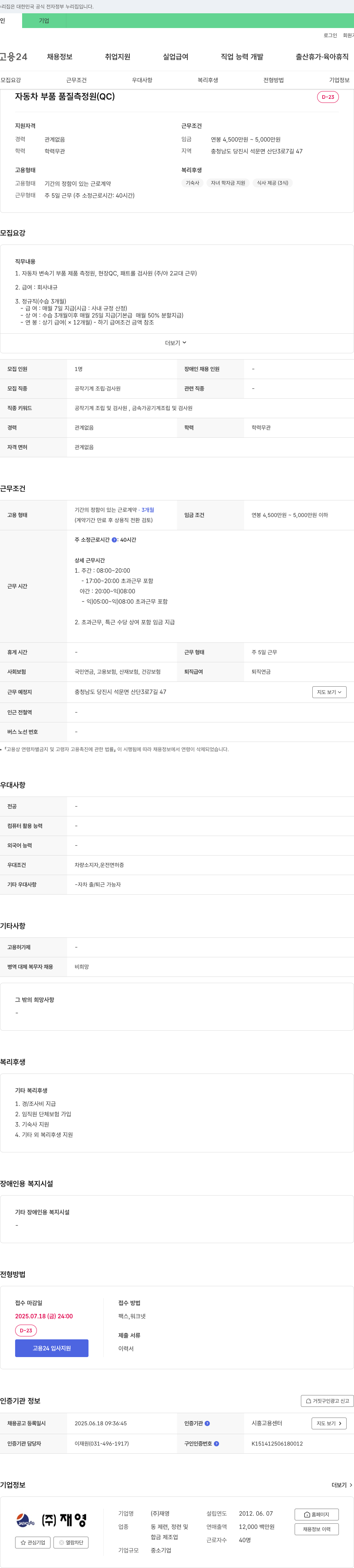Open the company 홈페이지 button
This screenshot has height=1568, width=354.
pyautogui.click(x=316, y=1515)
